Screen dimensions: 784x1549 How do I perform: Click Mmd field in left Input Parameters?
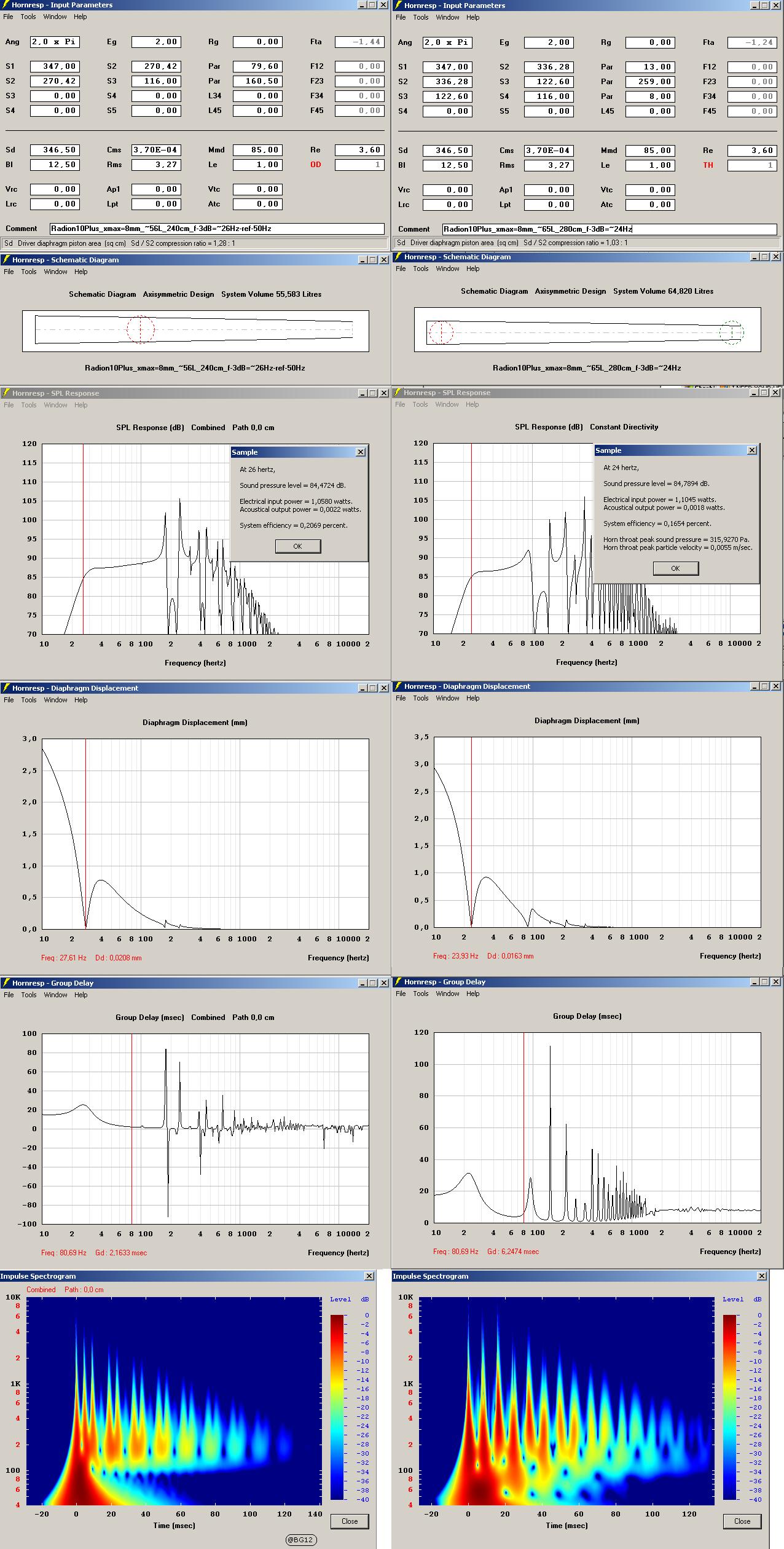(x=257, y=150)
